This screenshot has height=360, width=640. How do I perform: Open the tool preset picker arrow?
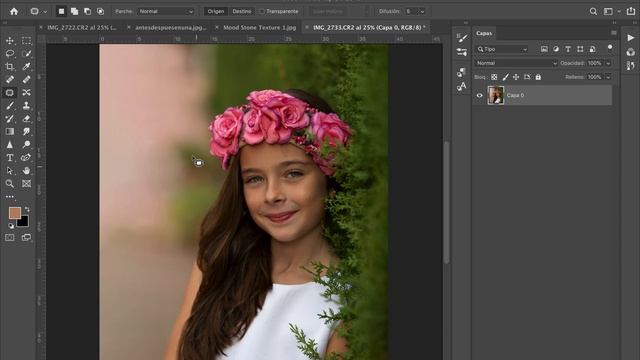(45, 12)
